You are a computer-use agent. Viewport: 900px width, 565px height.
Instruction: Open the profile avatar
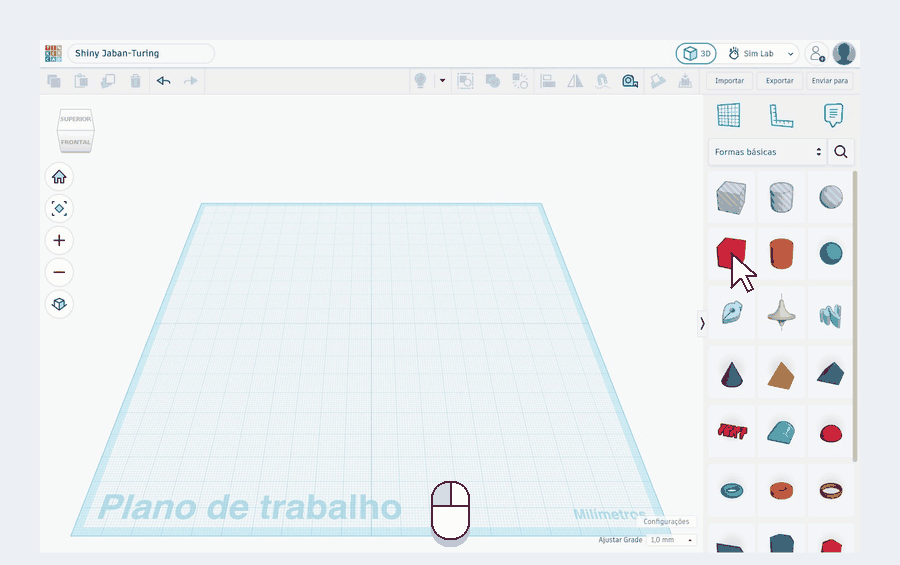844,53
